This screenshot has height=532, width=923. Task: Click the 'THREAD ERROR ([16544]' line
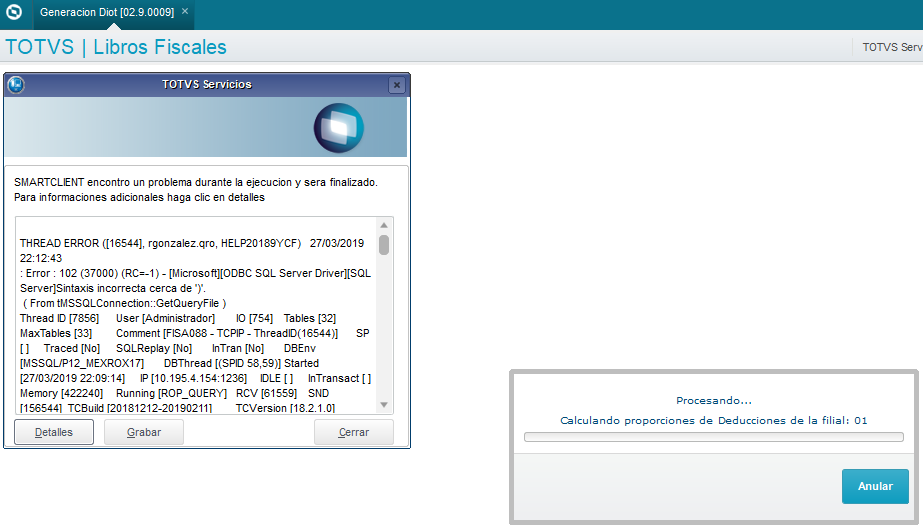point(192,243)
